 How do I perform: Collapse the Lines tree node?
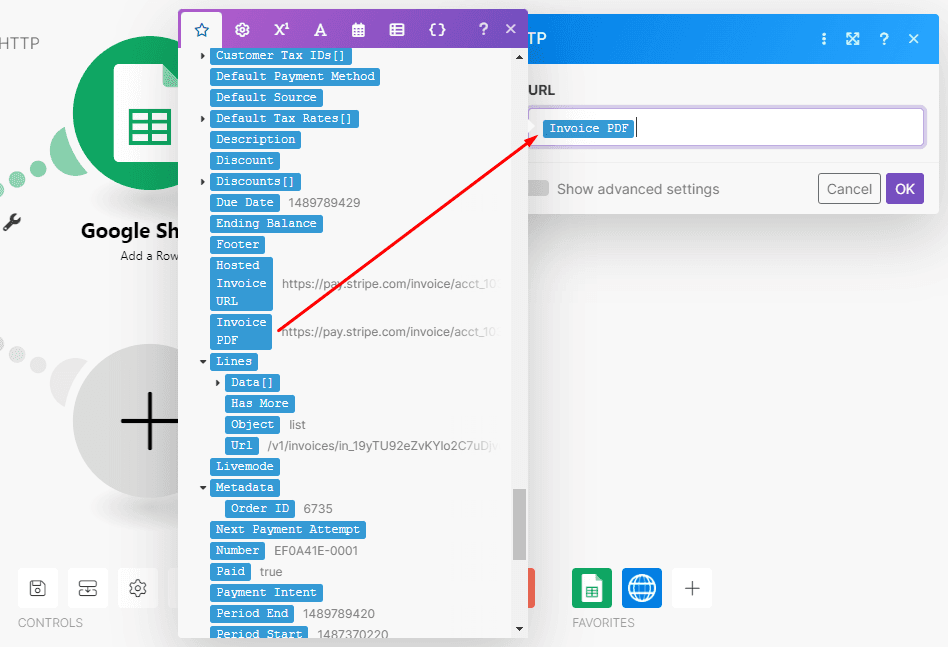[203, 362]
